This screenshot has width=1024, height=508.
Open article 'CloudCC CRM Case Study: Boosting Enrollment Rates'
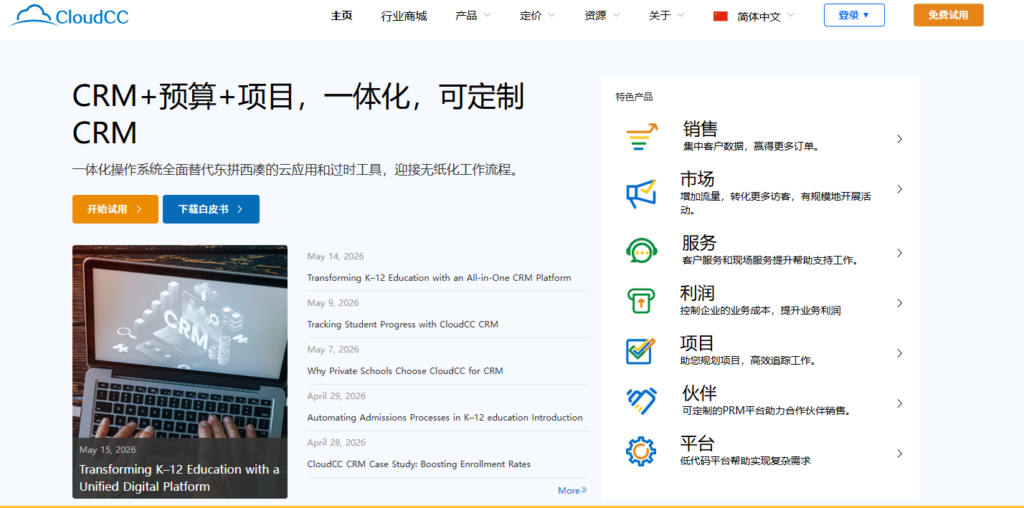tap(419, 464)
